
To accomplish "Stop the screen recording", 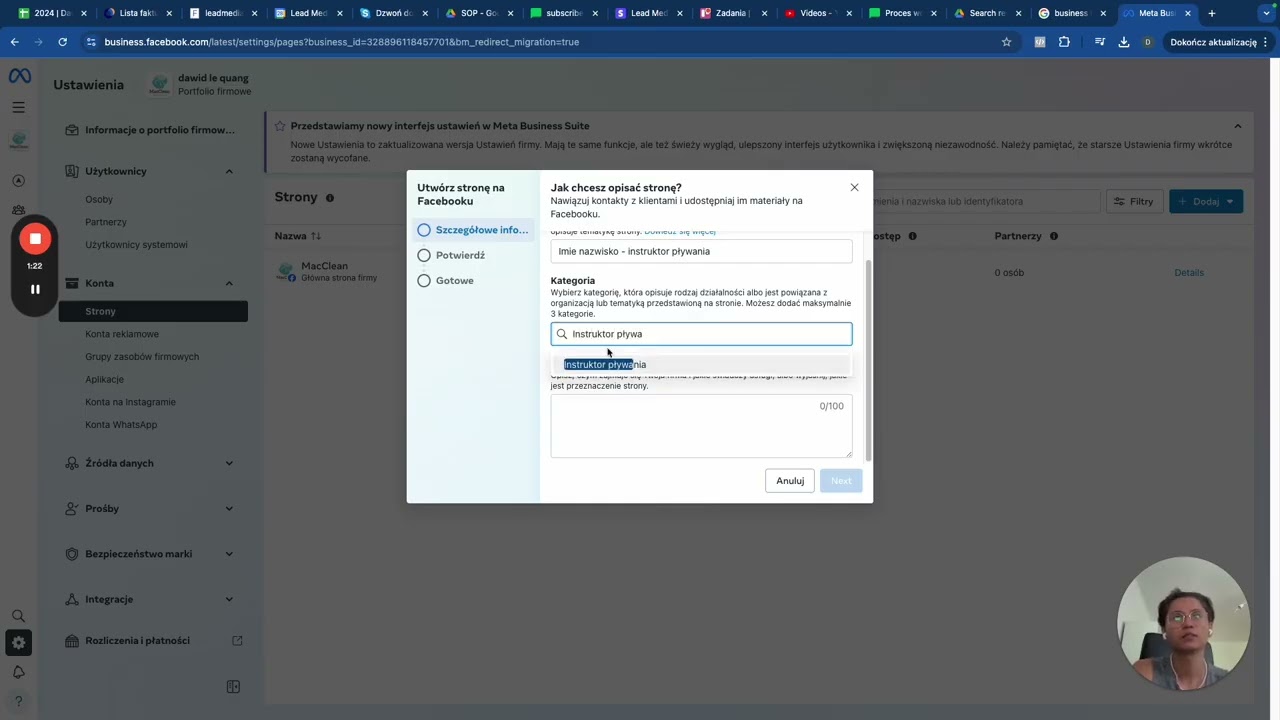I will pyautogui.click(x=35, y=239).
